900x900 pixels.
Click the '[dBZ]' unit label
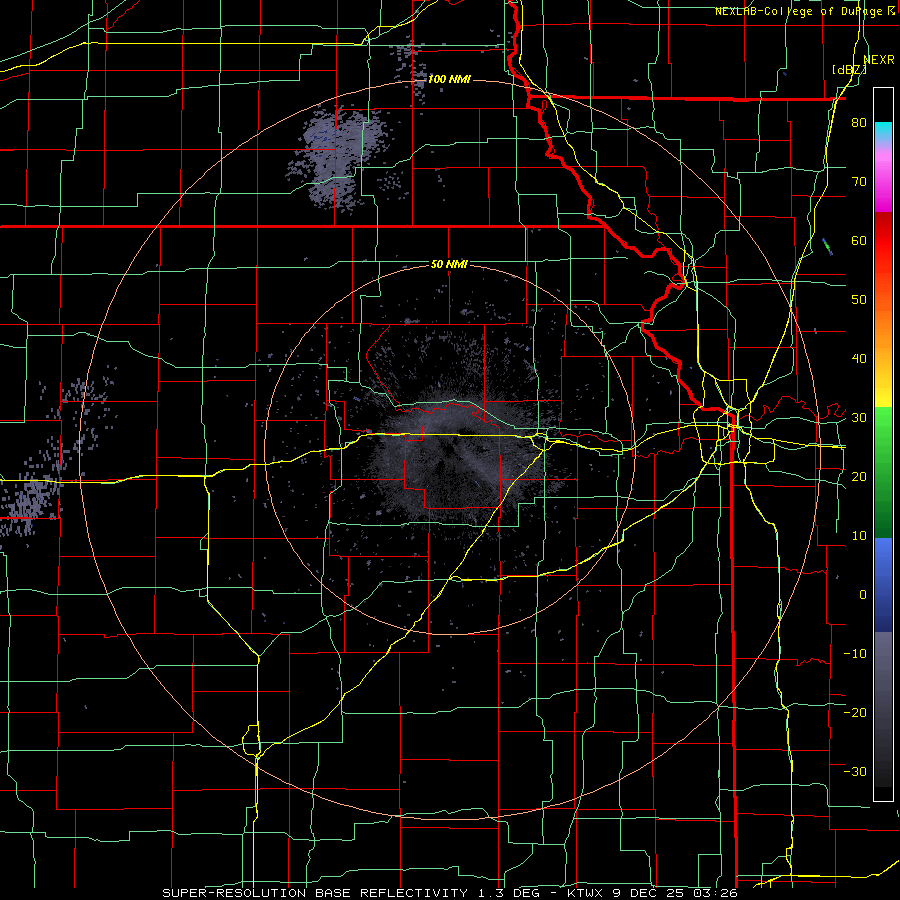click(849, 69)
